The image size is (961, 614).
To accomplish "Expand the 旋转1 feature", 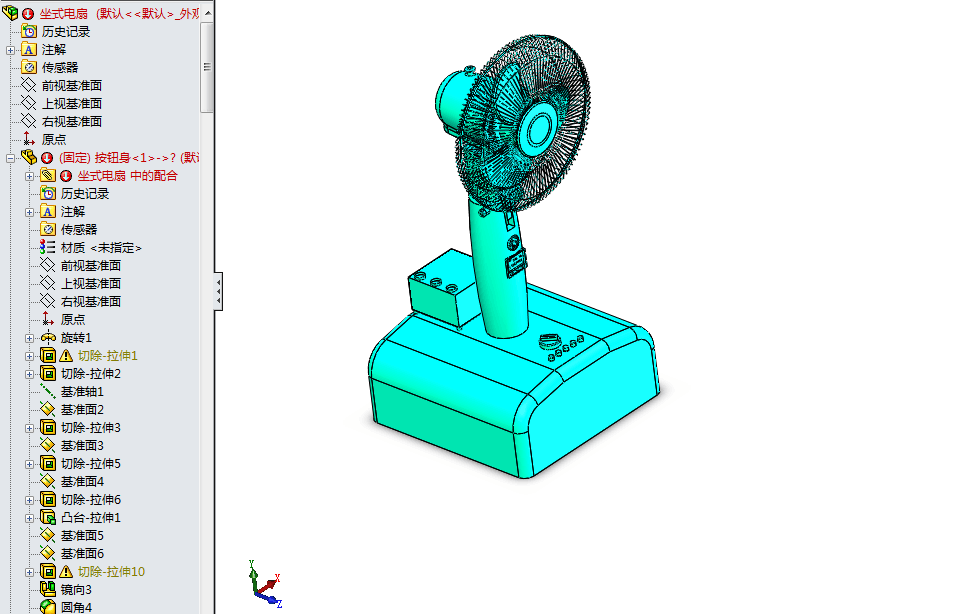I will 29,338.
